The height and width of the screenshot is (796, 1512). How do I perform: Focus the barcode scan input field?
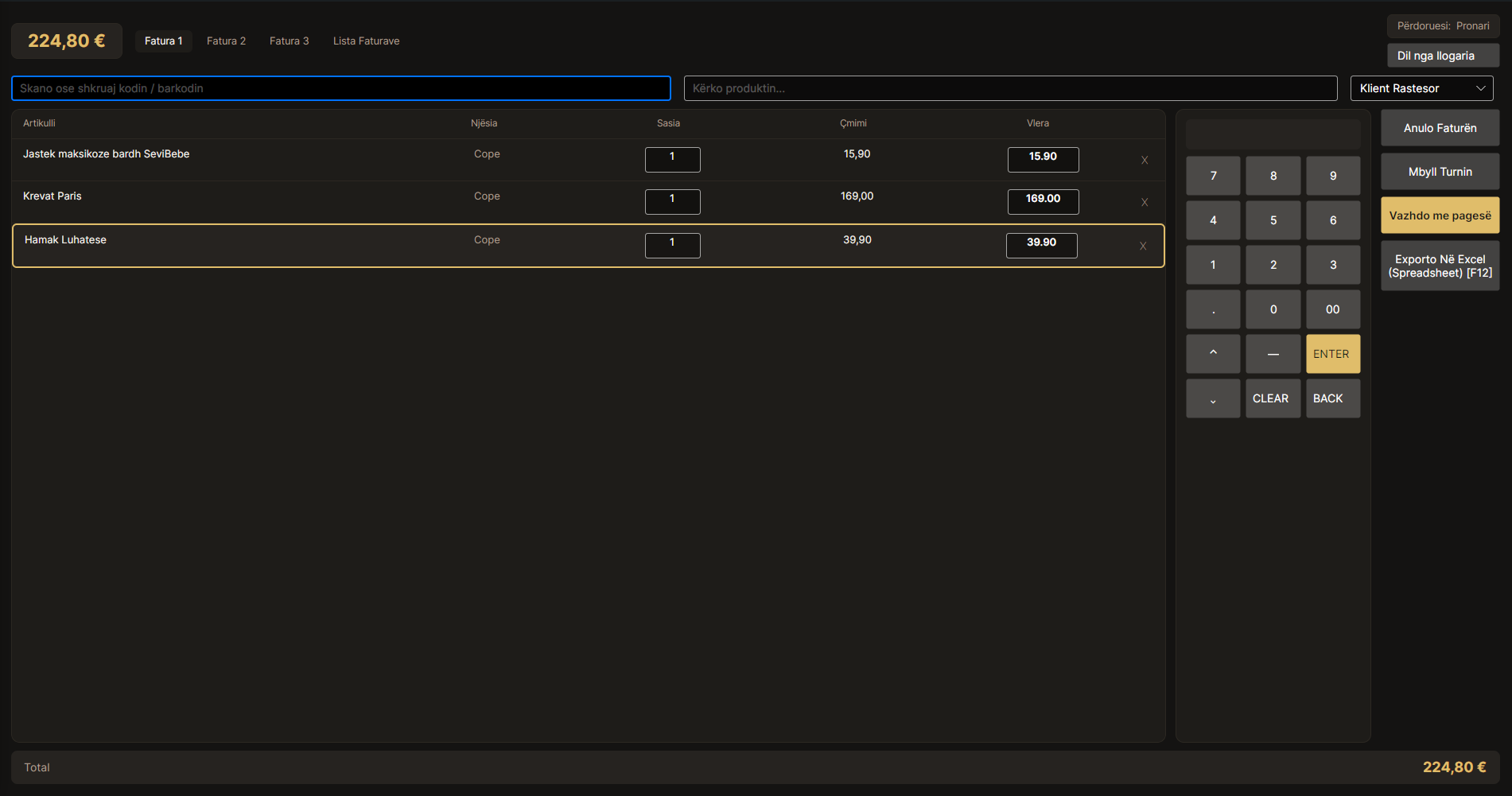[x=341, y=88]
